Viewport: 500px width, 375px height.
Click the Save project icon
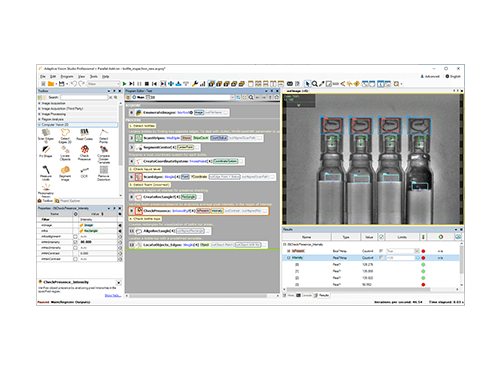62,84
